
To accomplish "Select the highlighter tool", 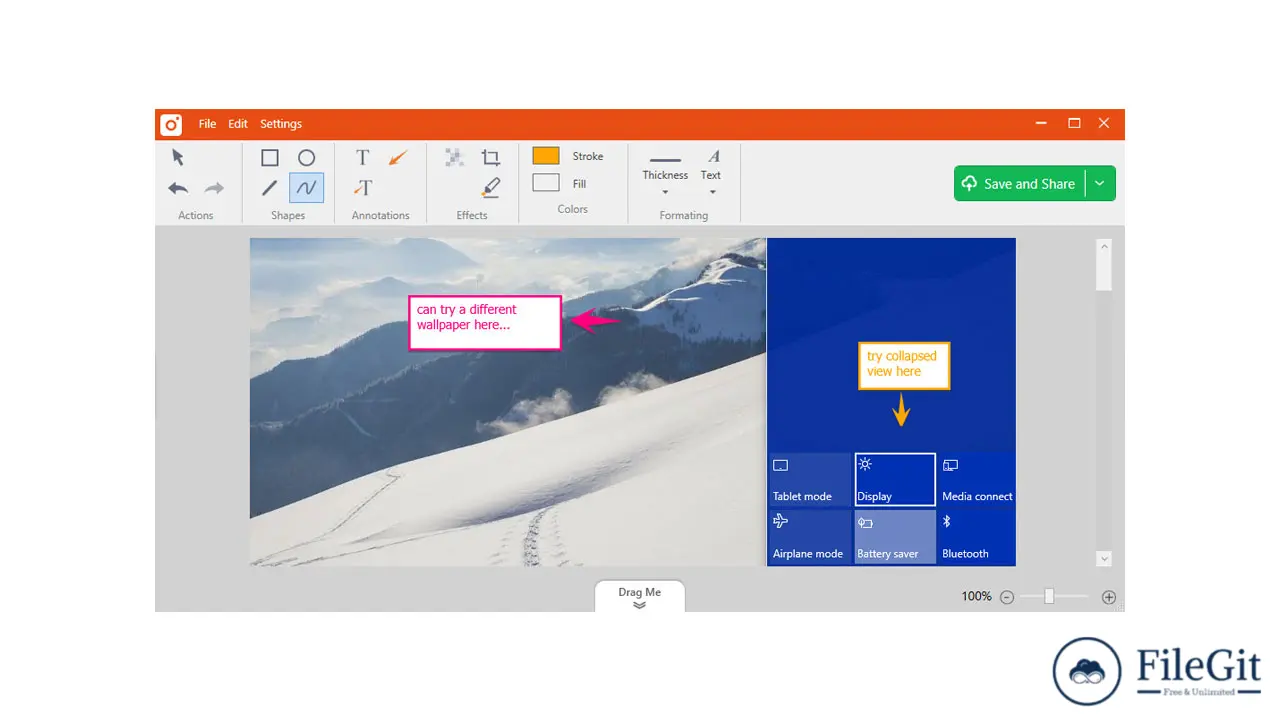I will pos(490,187).
